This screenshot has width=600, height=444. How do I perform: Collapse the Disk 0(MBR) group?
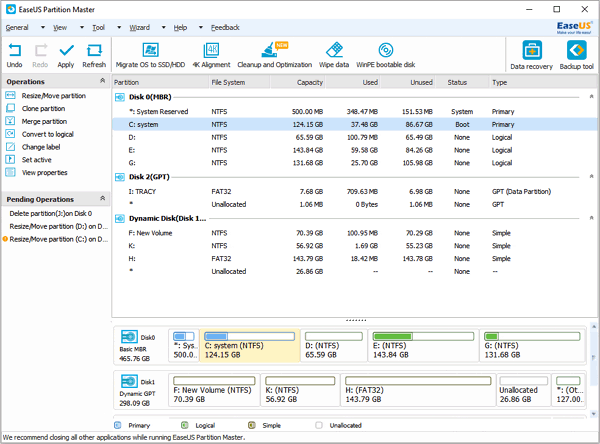pos(591,96)
